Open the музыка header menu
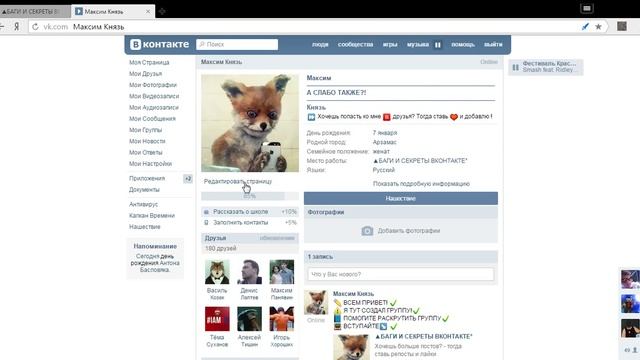Viewport: 640px width, 360px height. [x=418, y=44]
